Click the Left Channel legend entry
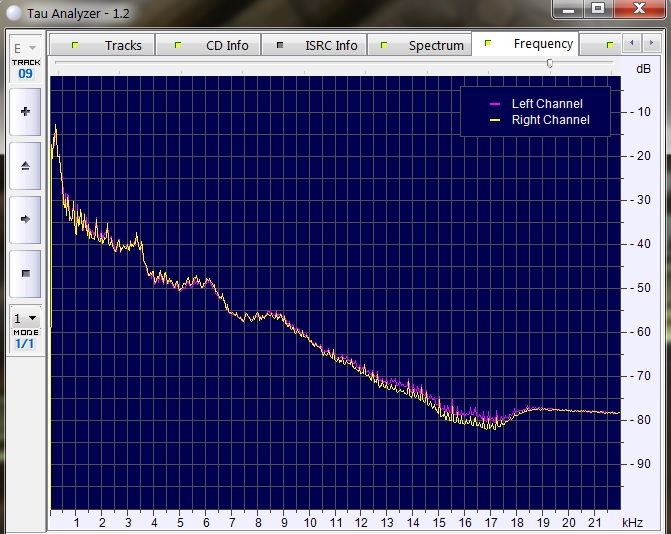The image size is (671, 534). tap(546, 104)
